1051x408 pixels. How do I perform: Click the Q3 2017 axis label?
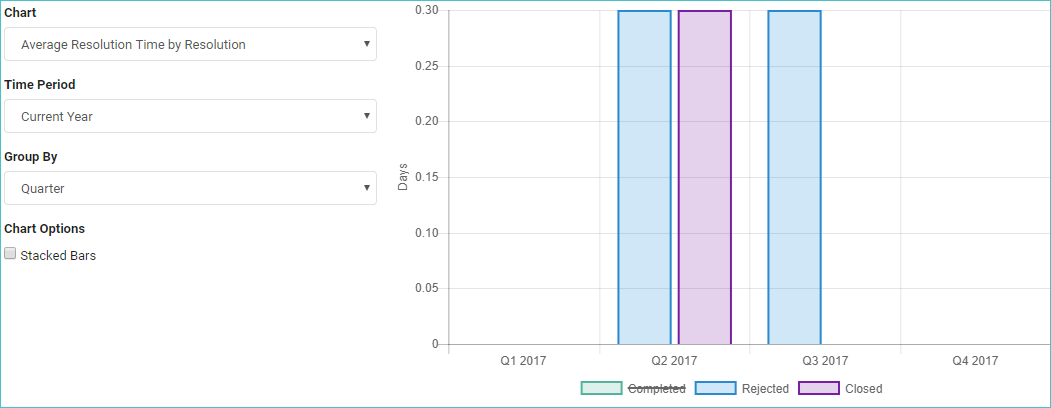[x=825, y=361]
